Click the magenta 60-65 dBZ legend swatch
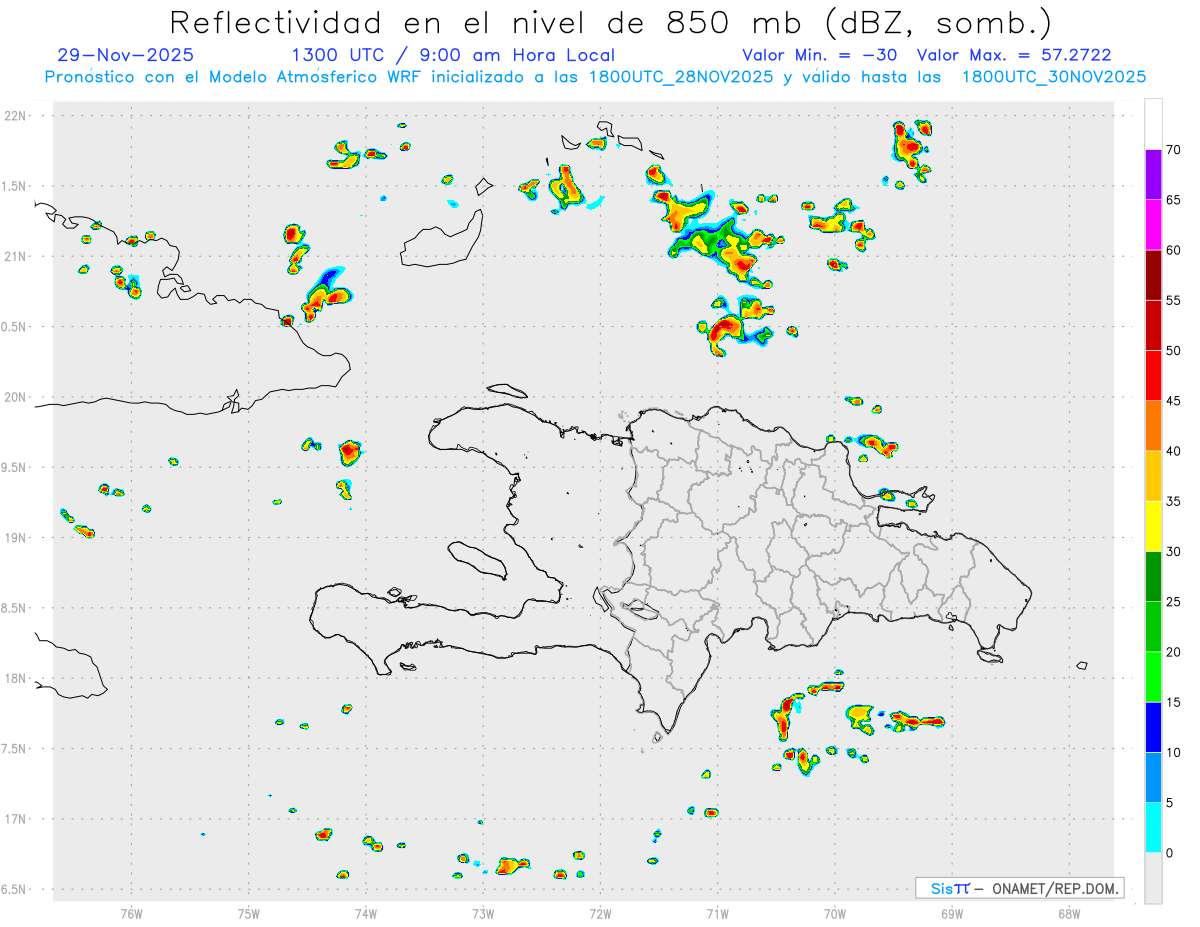The image size is (1200, 927). (1153, 225)
